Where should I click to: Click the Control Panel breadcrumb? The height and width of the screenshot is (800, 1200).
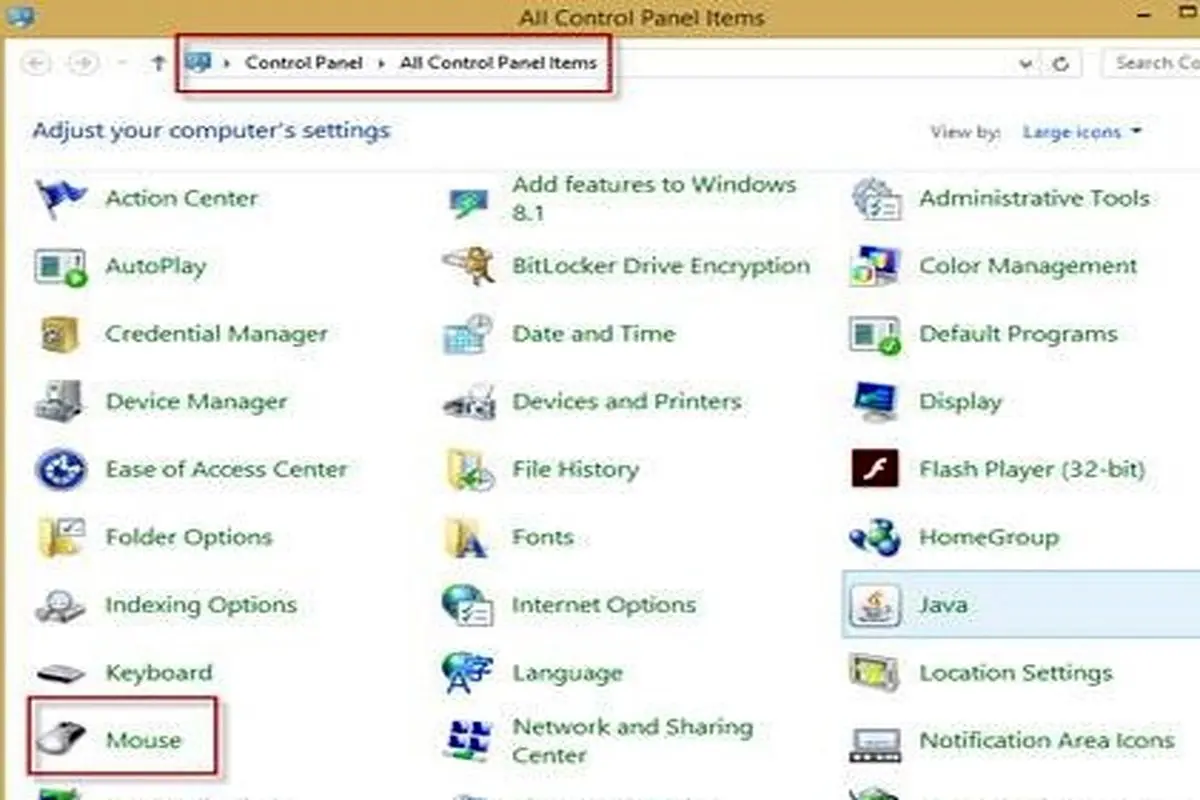pyautogui.click(x=304, y=63)
